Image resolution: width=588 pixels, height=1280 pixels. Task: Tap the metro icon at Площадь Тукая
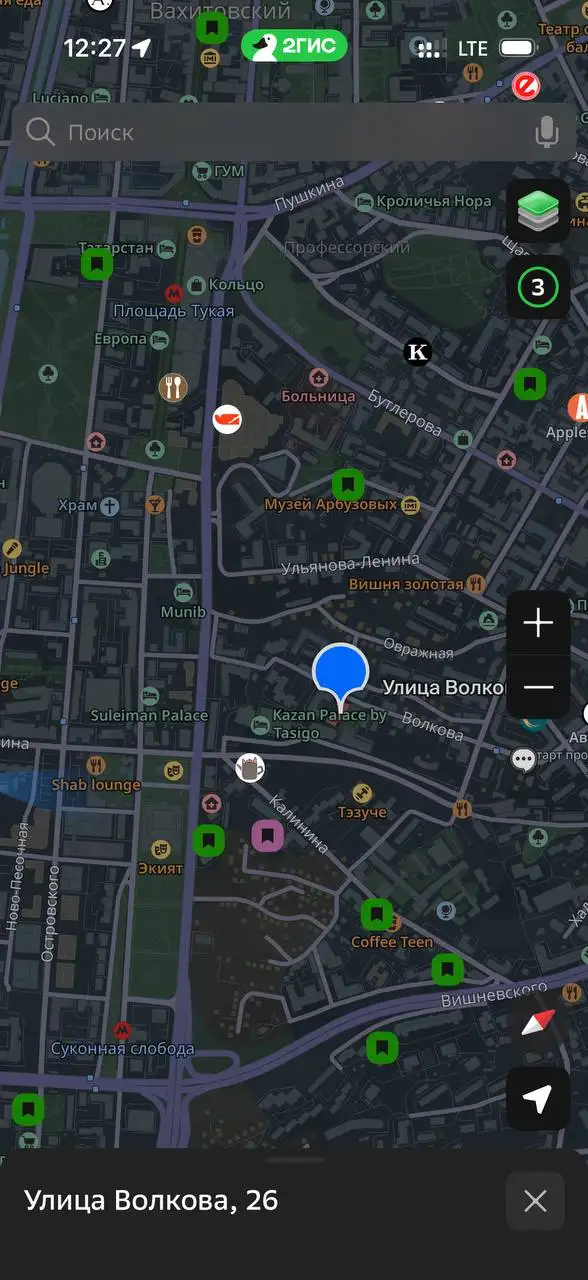[174, 293]
